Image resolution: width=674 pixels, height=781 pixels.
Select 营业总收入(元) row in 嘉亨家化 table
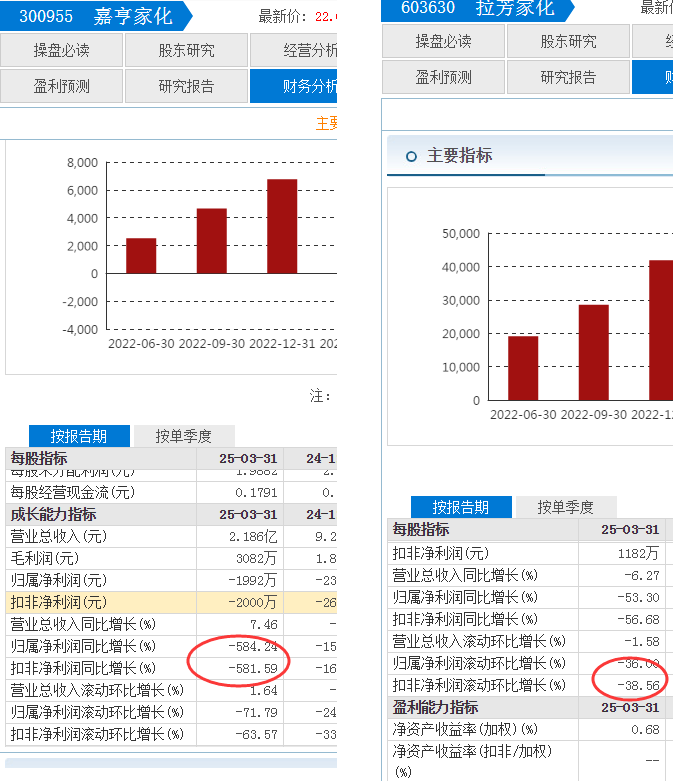pos(171,536)
